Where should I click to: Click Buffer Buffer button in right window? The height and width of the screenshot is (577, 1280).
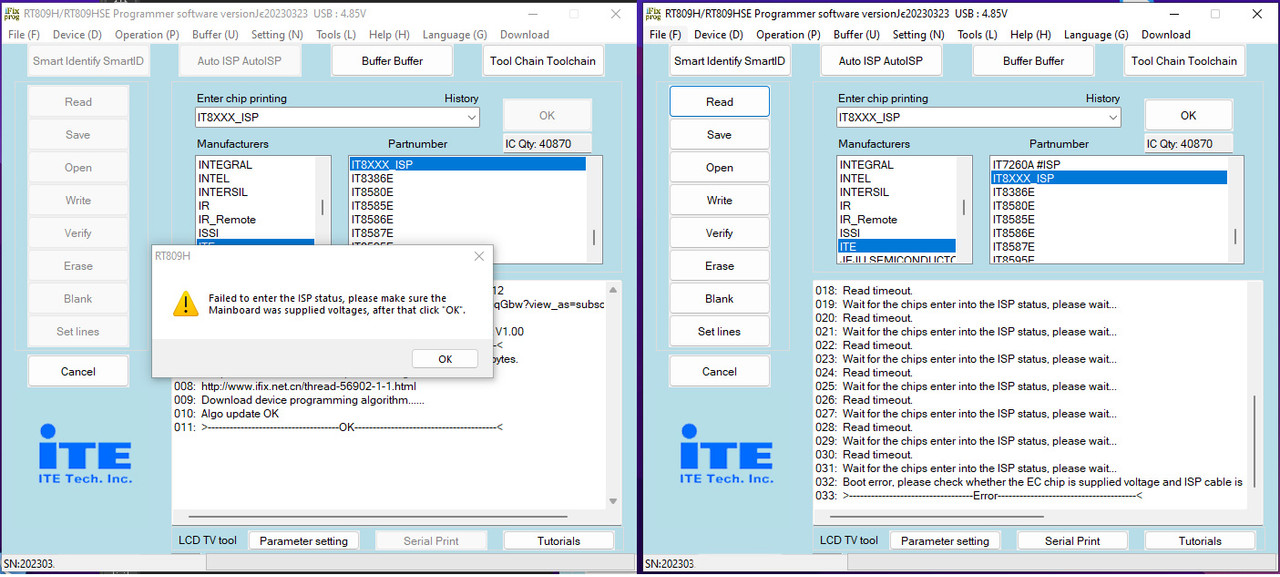pos(1034,61)
